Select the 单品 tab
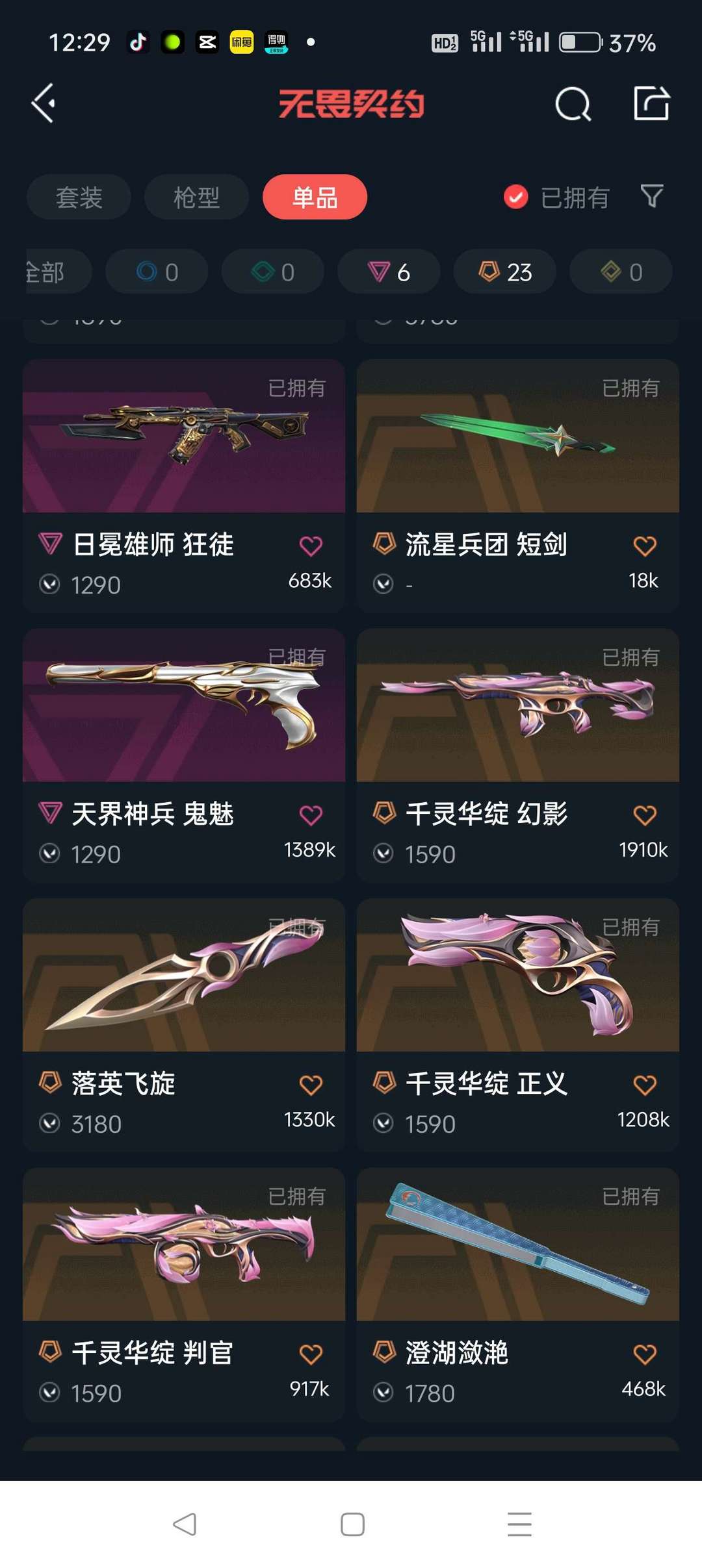Viewport: 702px width, 1568px height. pyautogui.click(x=315, y=197)
